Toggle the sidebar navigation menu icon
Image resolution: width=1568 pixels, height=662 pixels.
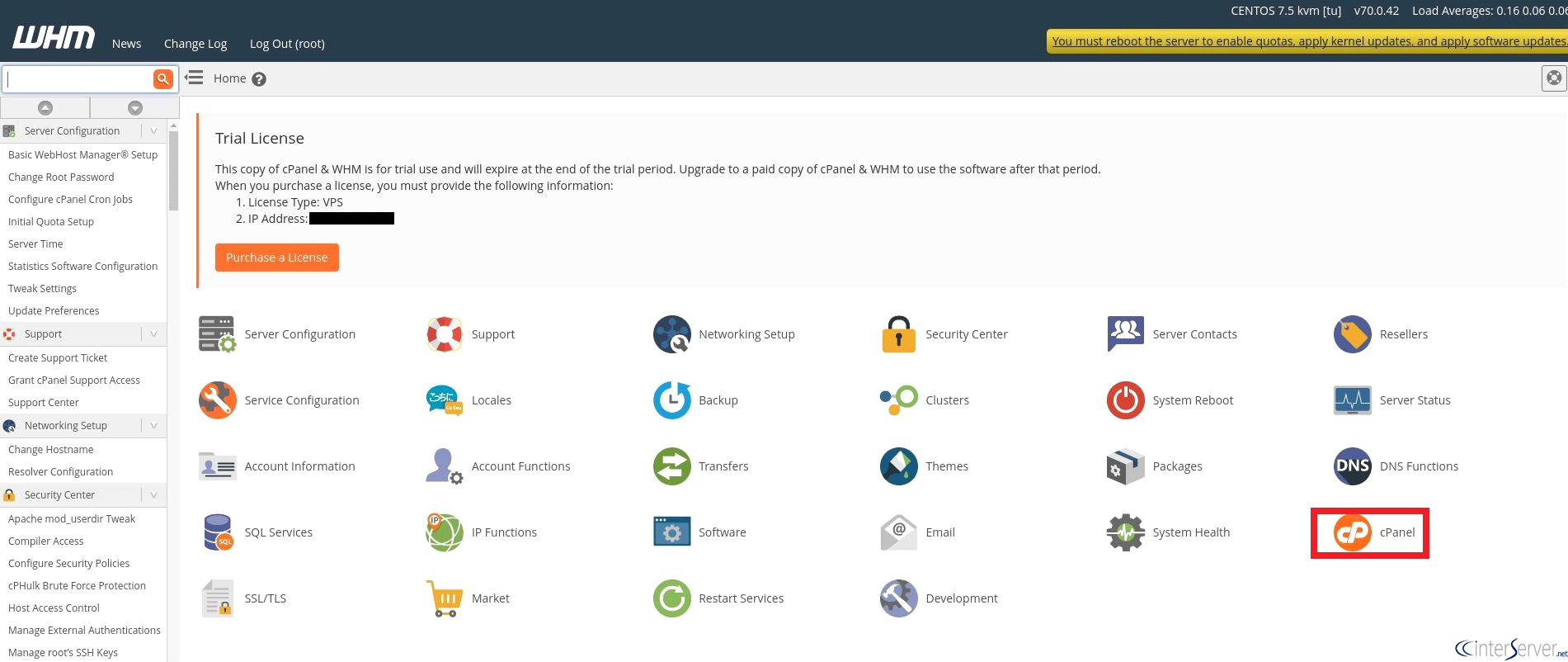pyautogui.click(x=194, y=78)
